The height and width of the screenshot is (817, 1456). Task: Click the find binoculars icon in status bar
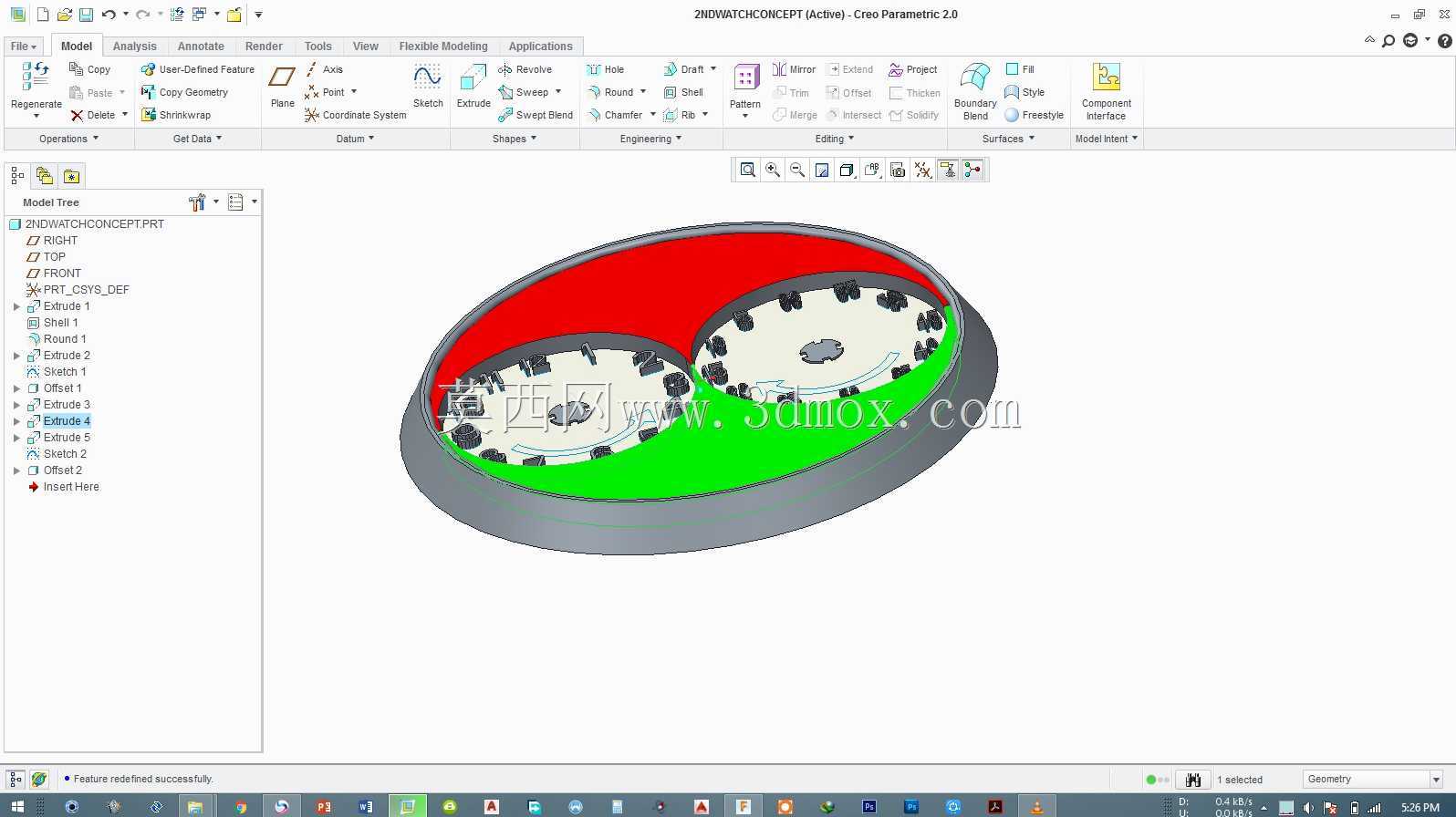pos(1192,780)
